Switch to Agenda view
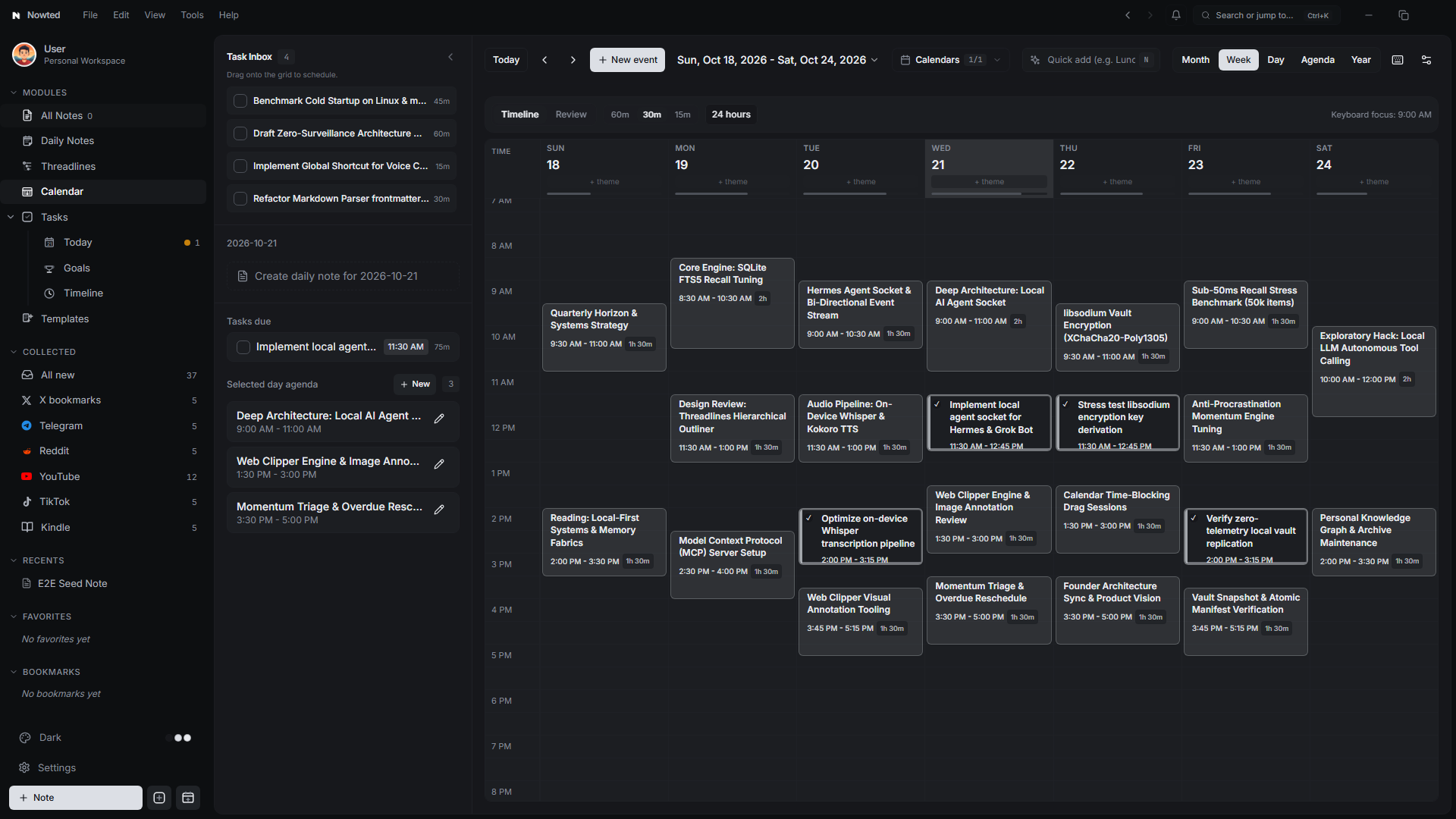Screen dimensions: 1456x819 (x=1317, y=60)
